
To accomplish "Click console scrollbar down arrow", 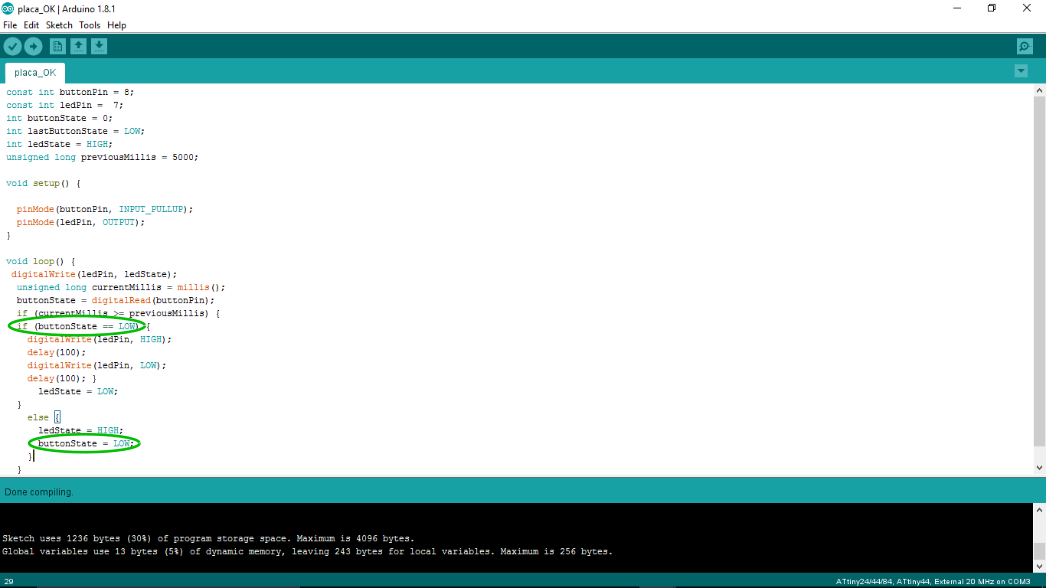I will click(x=1039, y=567).
